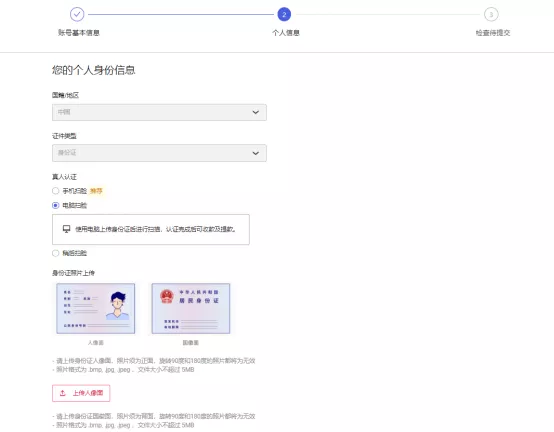Click the completed step checkmark for 账号基本信息
Image resolution: width=554 pixels, height=432 pixels.
point(77,14)
